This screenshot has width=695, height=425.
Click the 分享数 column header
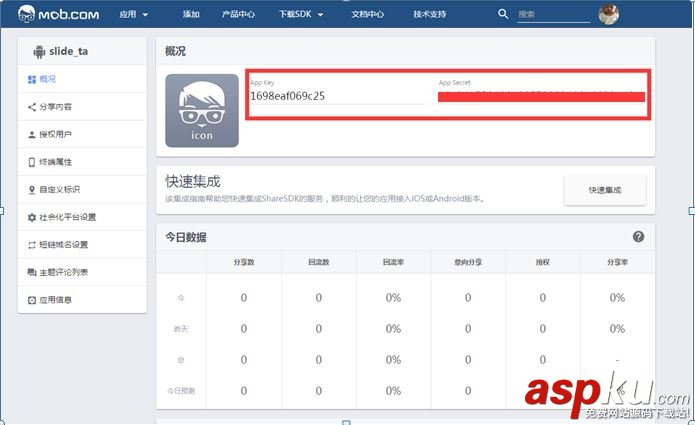244,262
